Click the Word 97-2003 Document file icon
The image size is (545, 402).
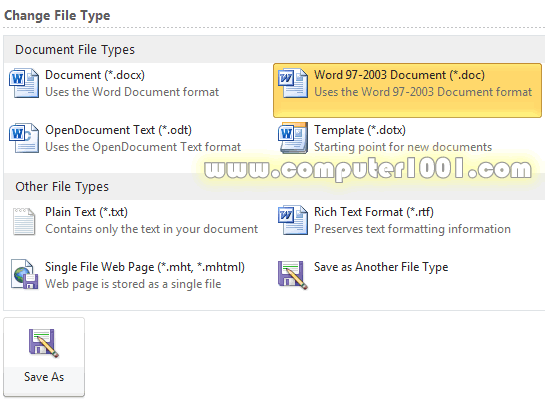(x=293, y=83)
